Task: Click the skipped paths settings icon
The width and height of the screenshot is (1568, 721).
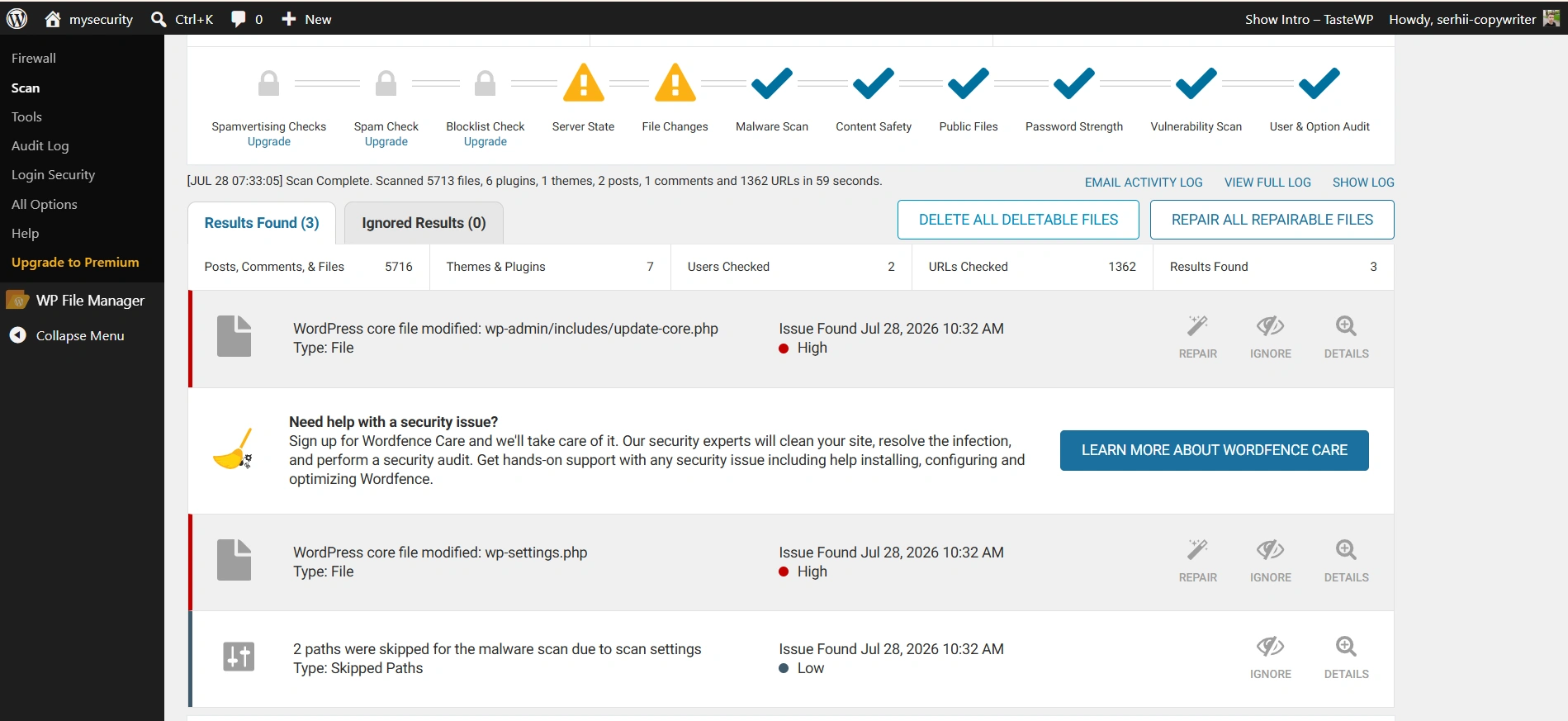Action: (x=239, y=657)
